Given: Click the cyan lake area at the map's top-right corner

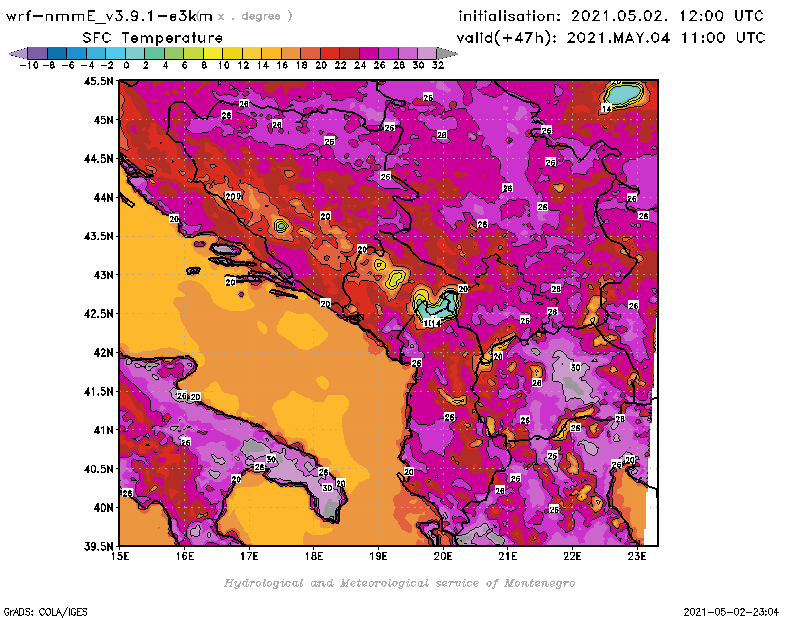Looking at the screenshot, I should point(623,94).
